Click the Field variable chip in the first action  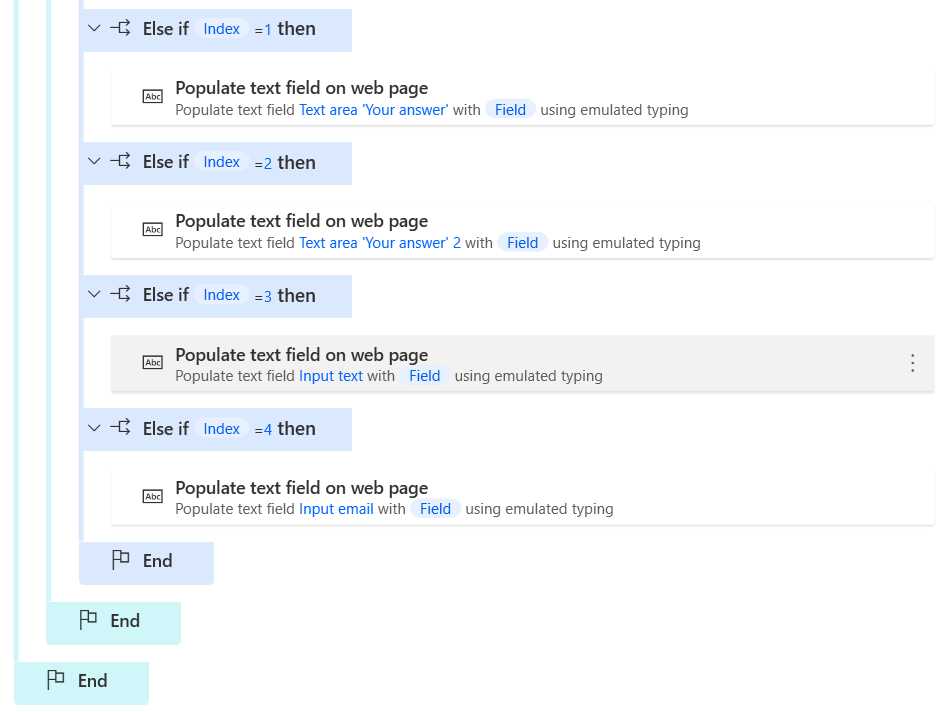[510, 110]
